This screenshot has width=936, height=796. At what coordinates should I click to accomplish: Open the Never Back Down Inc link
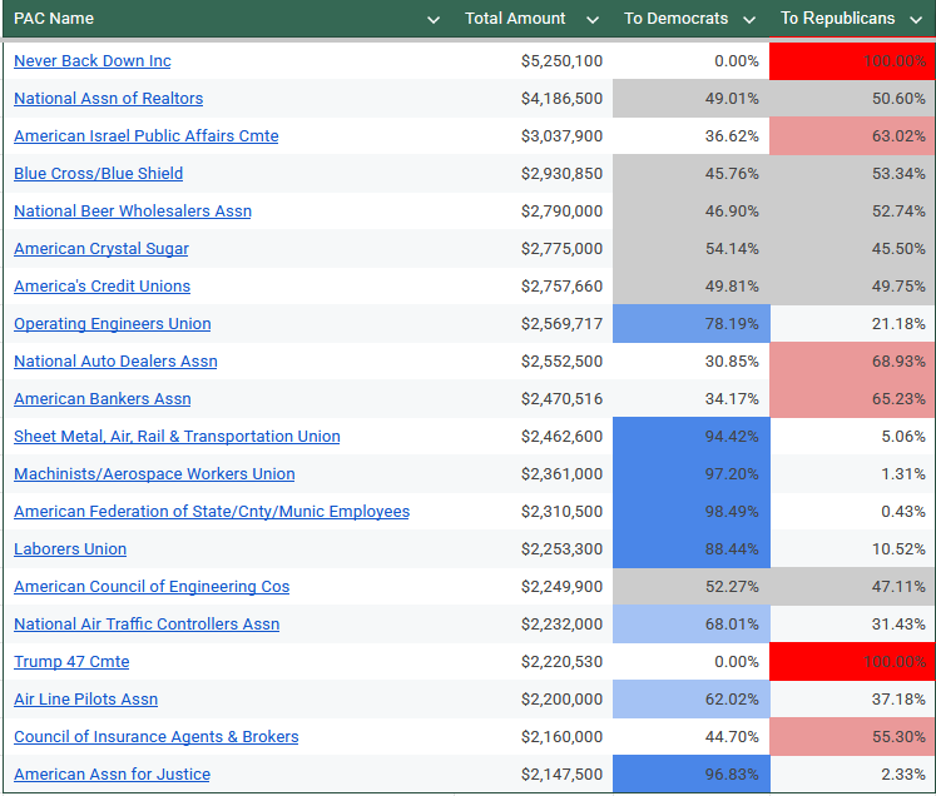(x=93, y=61)
